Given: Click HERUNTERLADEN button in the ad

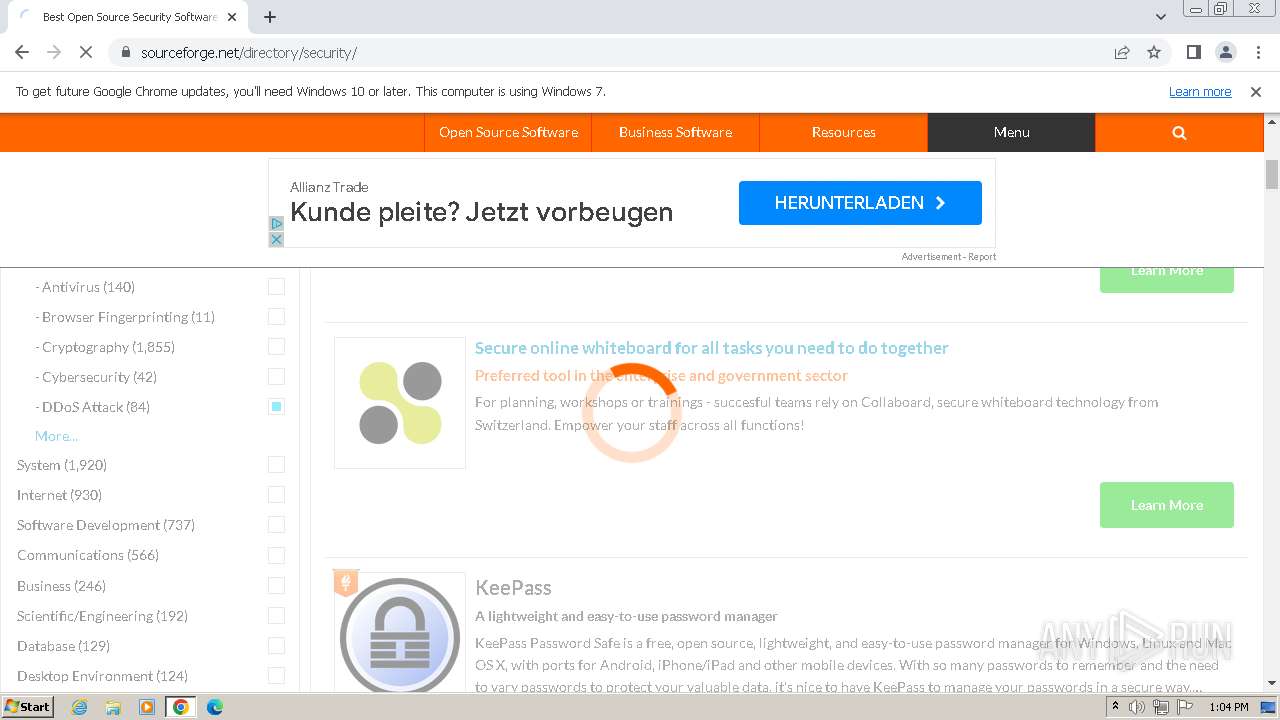Looking at the screenshot, I should [860, 203].
